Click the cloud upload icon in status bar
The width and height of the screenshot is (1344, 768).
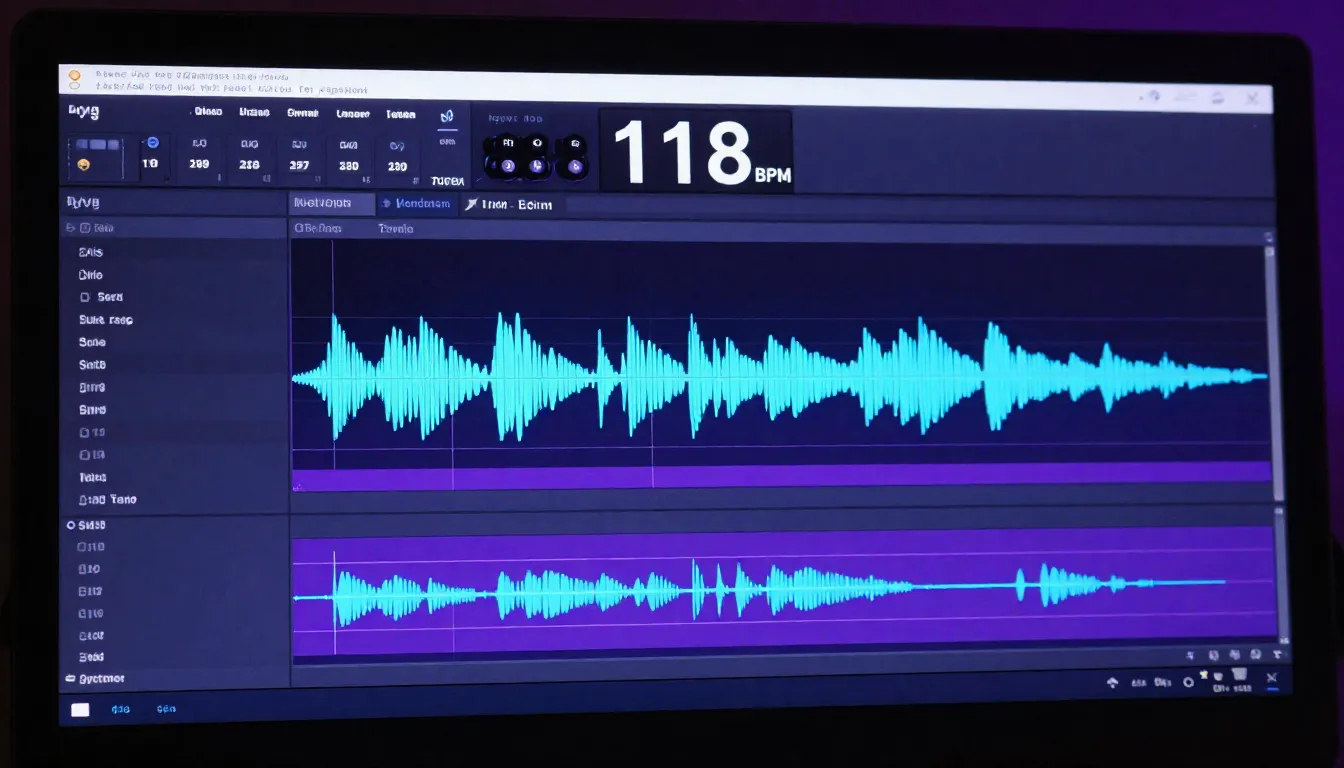click(1112, 683)
